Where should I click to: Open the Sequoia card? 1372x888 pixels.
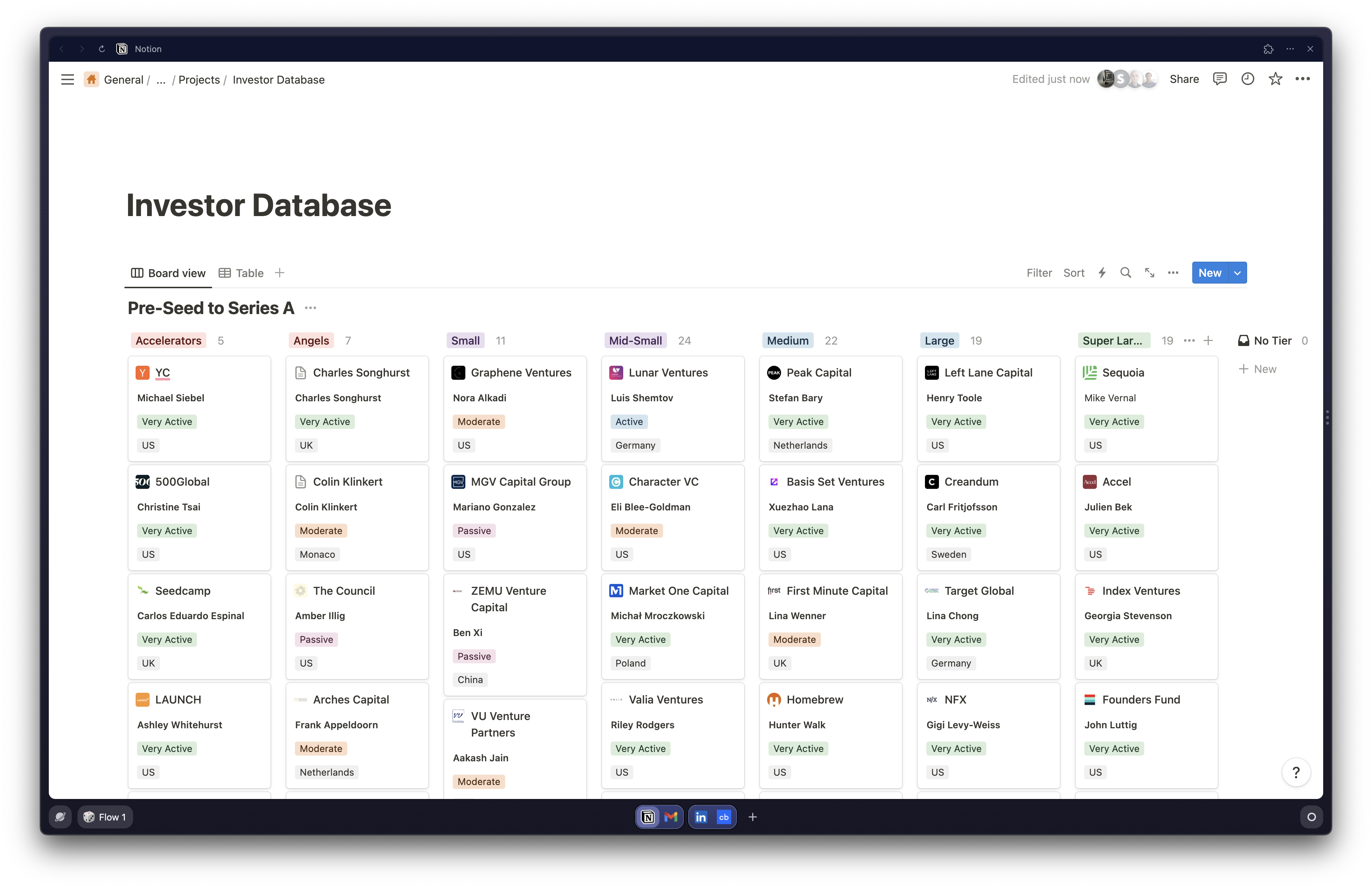(x=1146, y=408)
